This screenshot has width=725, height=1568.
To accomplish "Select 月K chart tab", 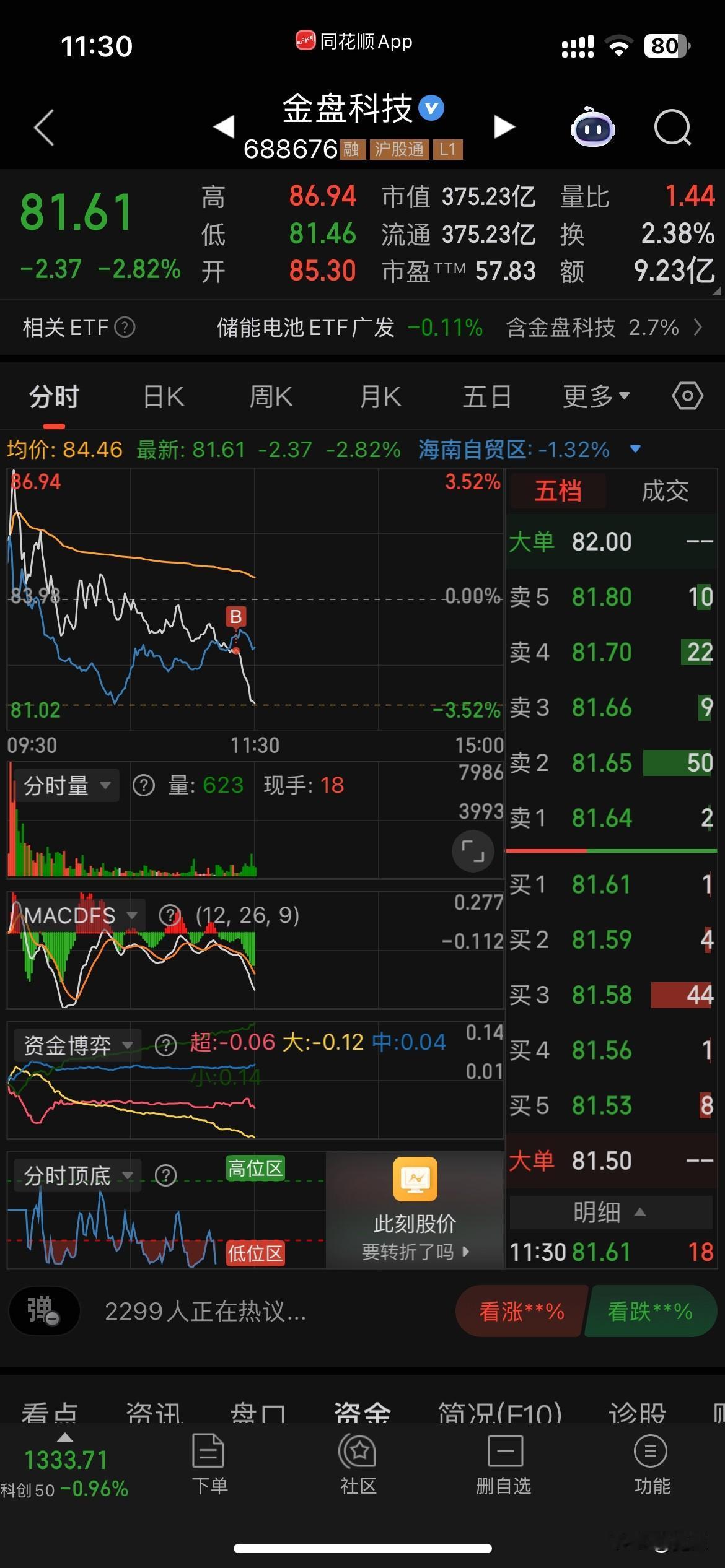I will (x=380, y=396).
